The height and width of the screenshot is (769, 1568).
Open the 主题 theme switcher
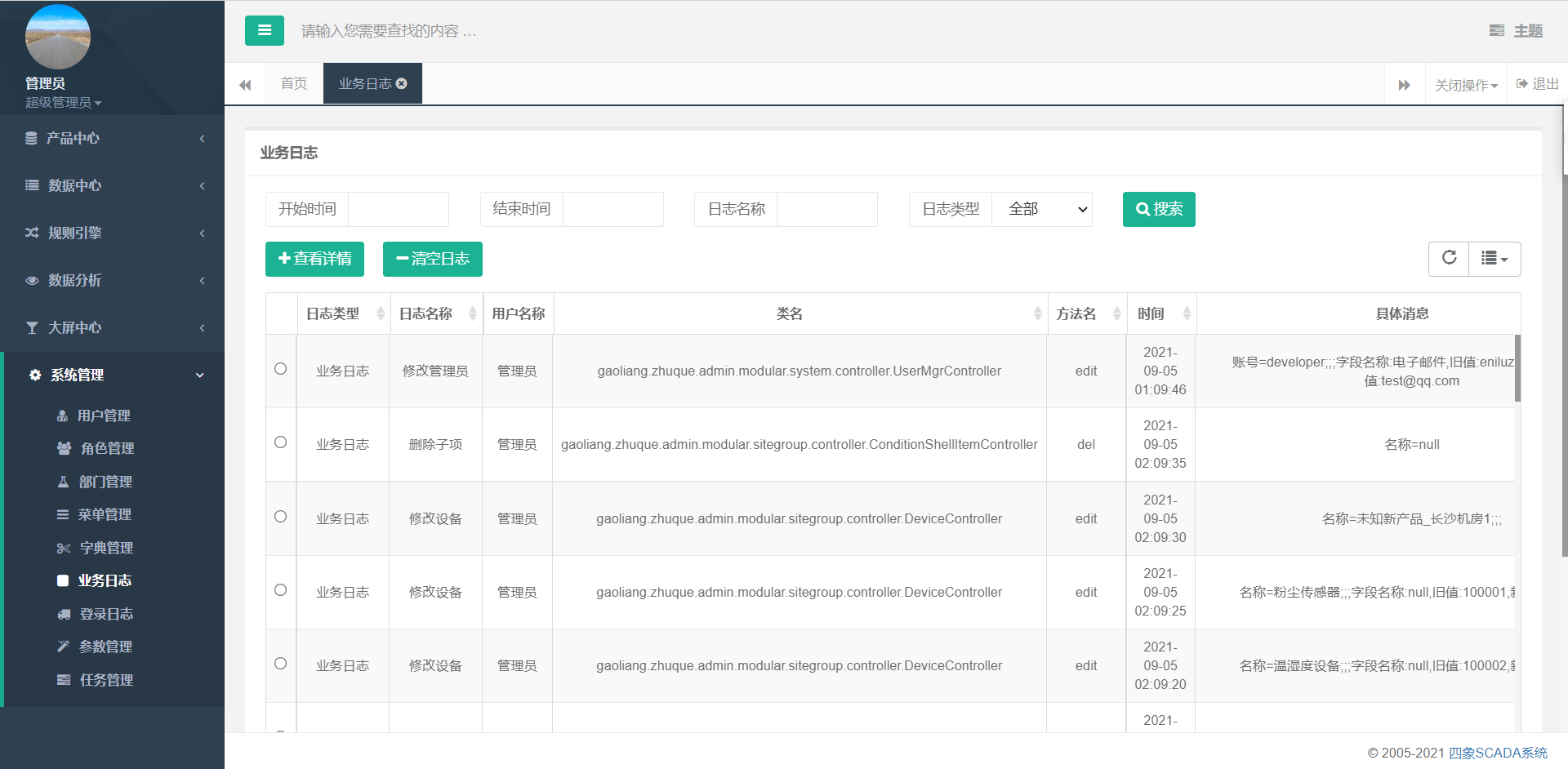[1516, 31]
